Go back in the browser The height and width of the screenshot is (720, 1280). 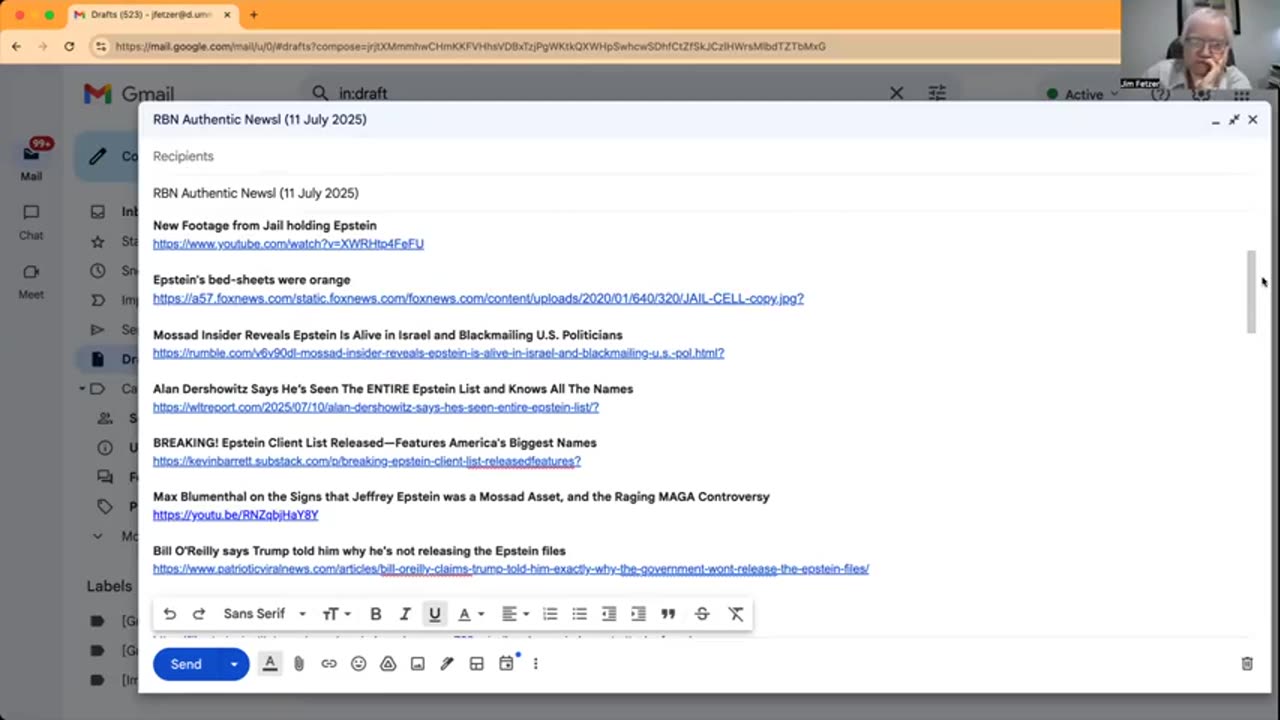coord(17,46)
